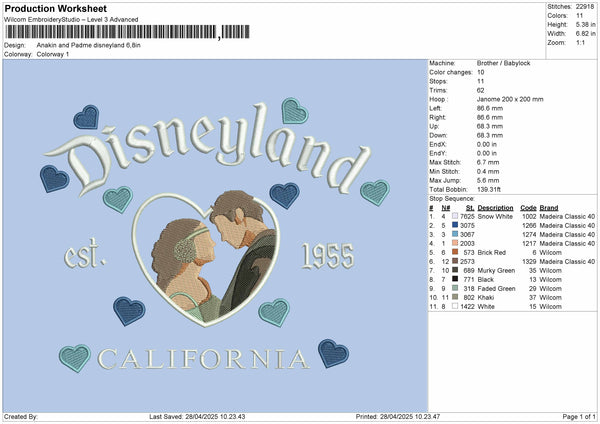The width and height of the screenshot is (600, 424).
Task: Click the 'Colorway 1' value
Action: (x=53, y=54)
